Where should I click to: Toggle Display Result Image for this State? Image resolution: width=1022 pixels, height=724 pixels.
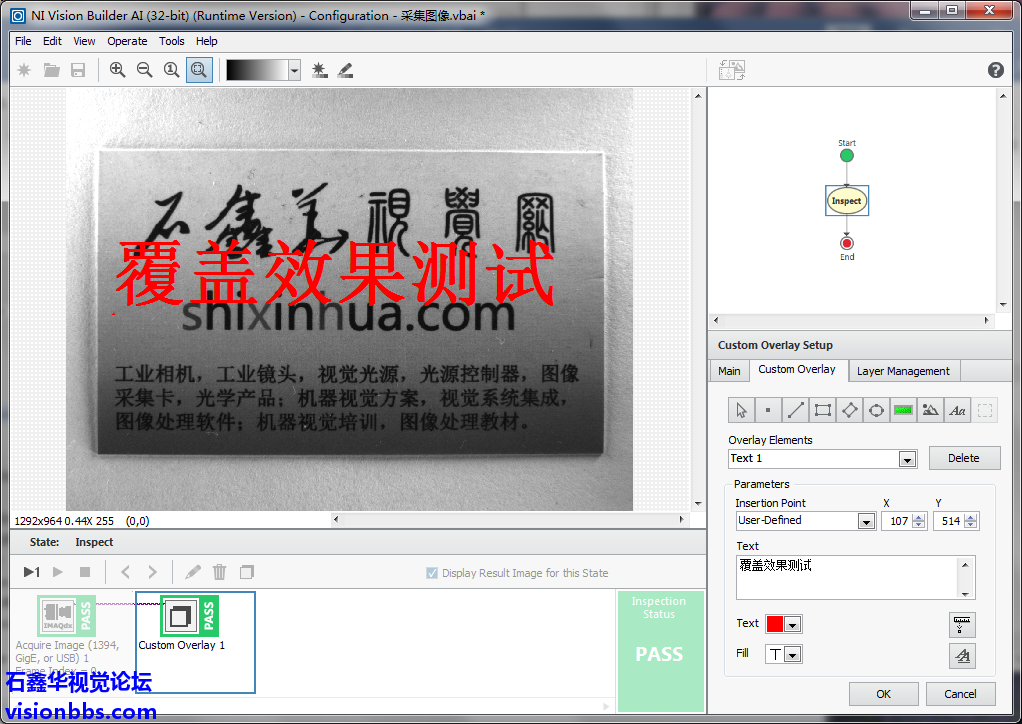[x=432, y=573]
